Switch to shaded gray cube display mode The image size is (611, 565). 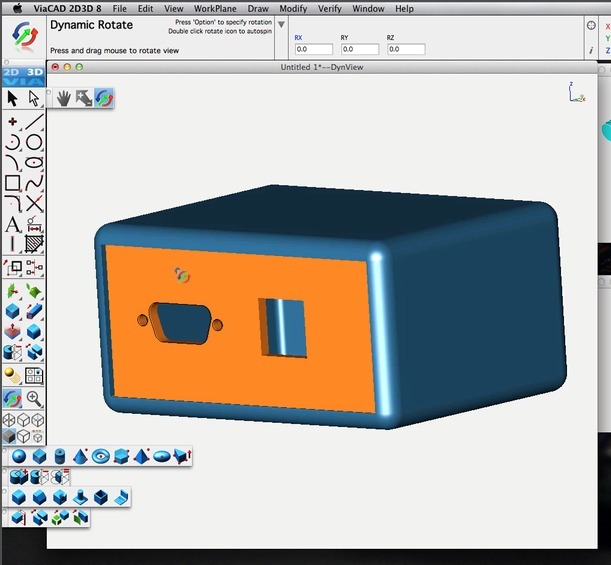click(x=9, y=436)
